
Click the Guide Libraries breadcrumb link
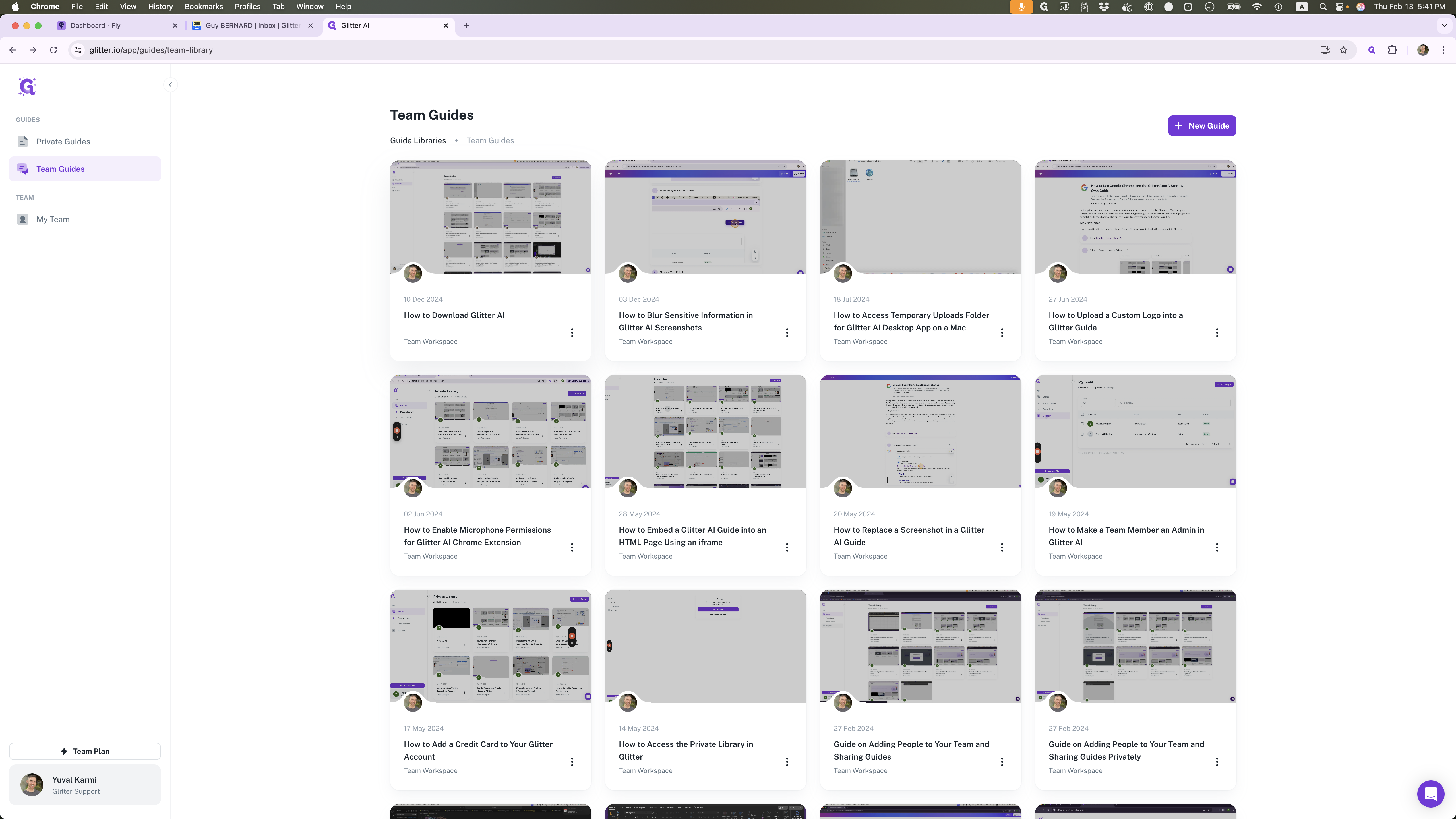418,141
